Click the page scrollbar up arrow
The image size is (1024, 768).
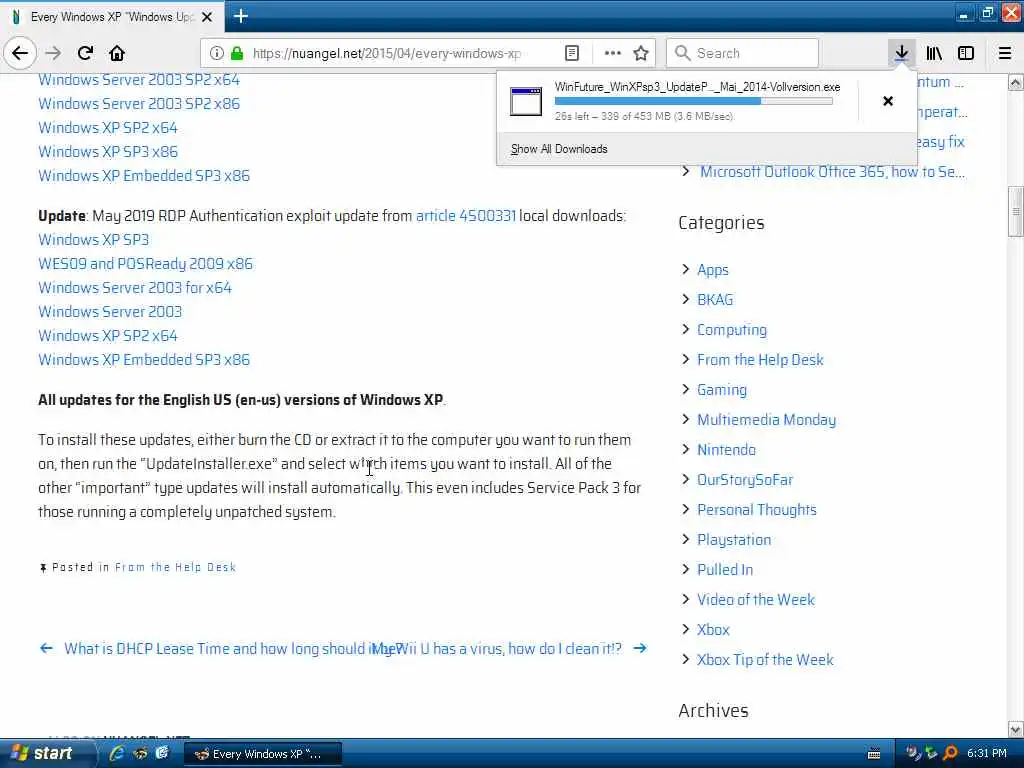pos(1016,82)
